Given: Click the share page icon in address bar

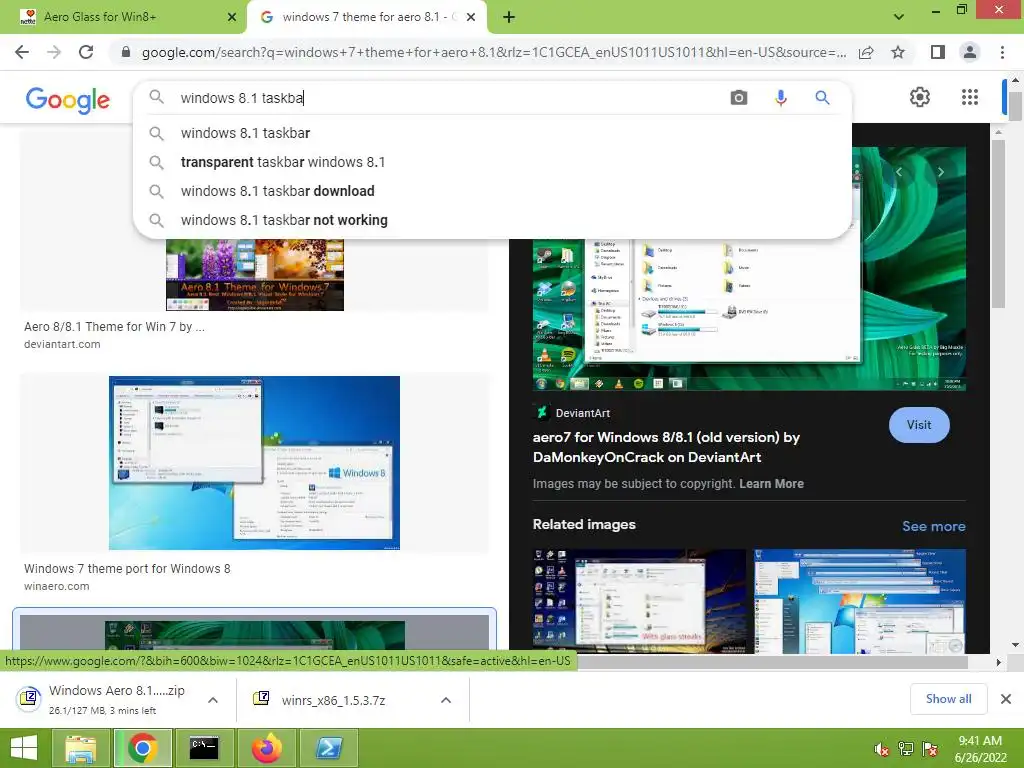Looking at the screenshot, I should pos(866,52).
